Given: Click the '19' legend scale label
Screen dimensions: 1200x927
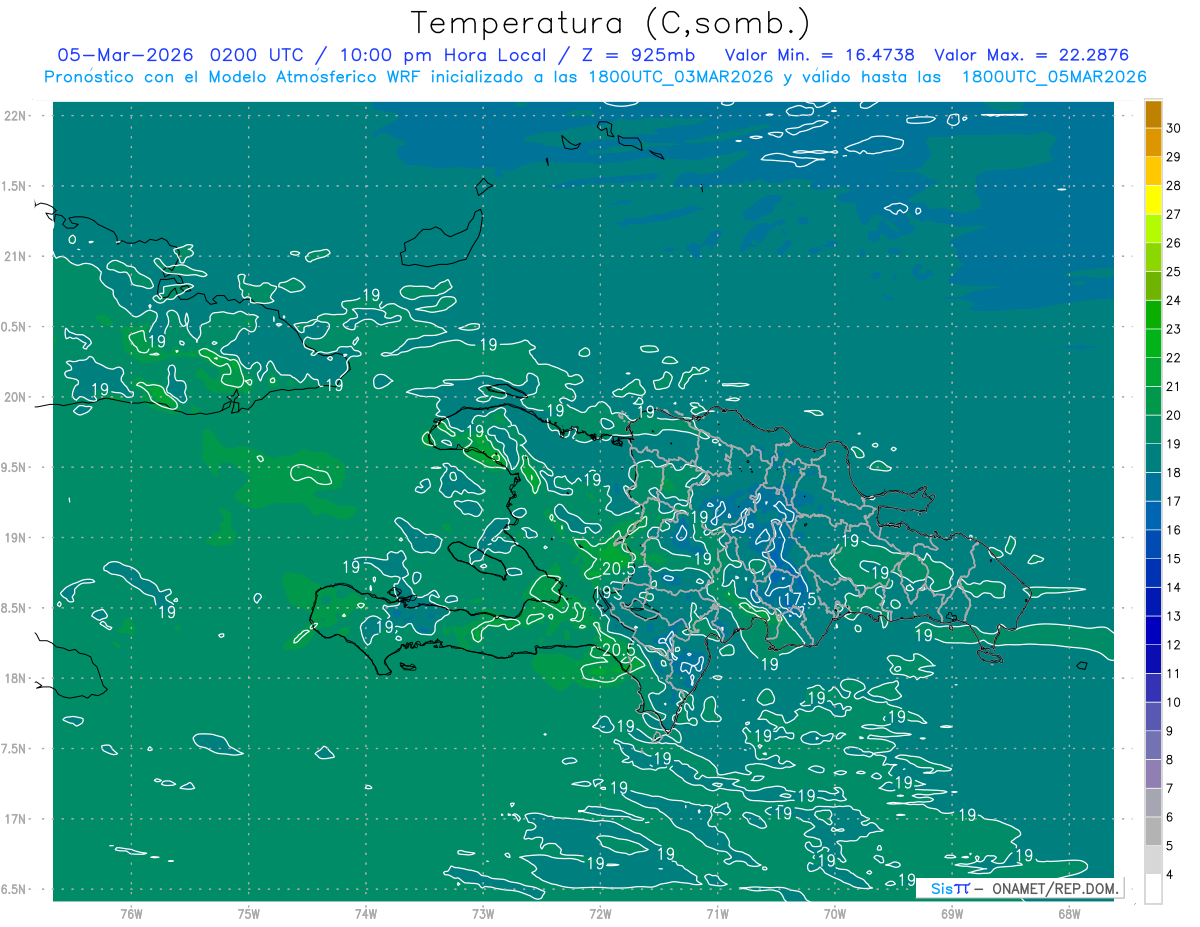Looking at the screenshot, I should pos(1174,444).
